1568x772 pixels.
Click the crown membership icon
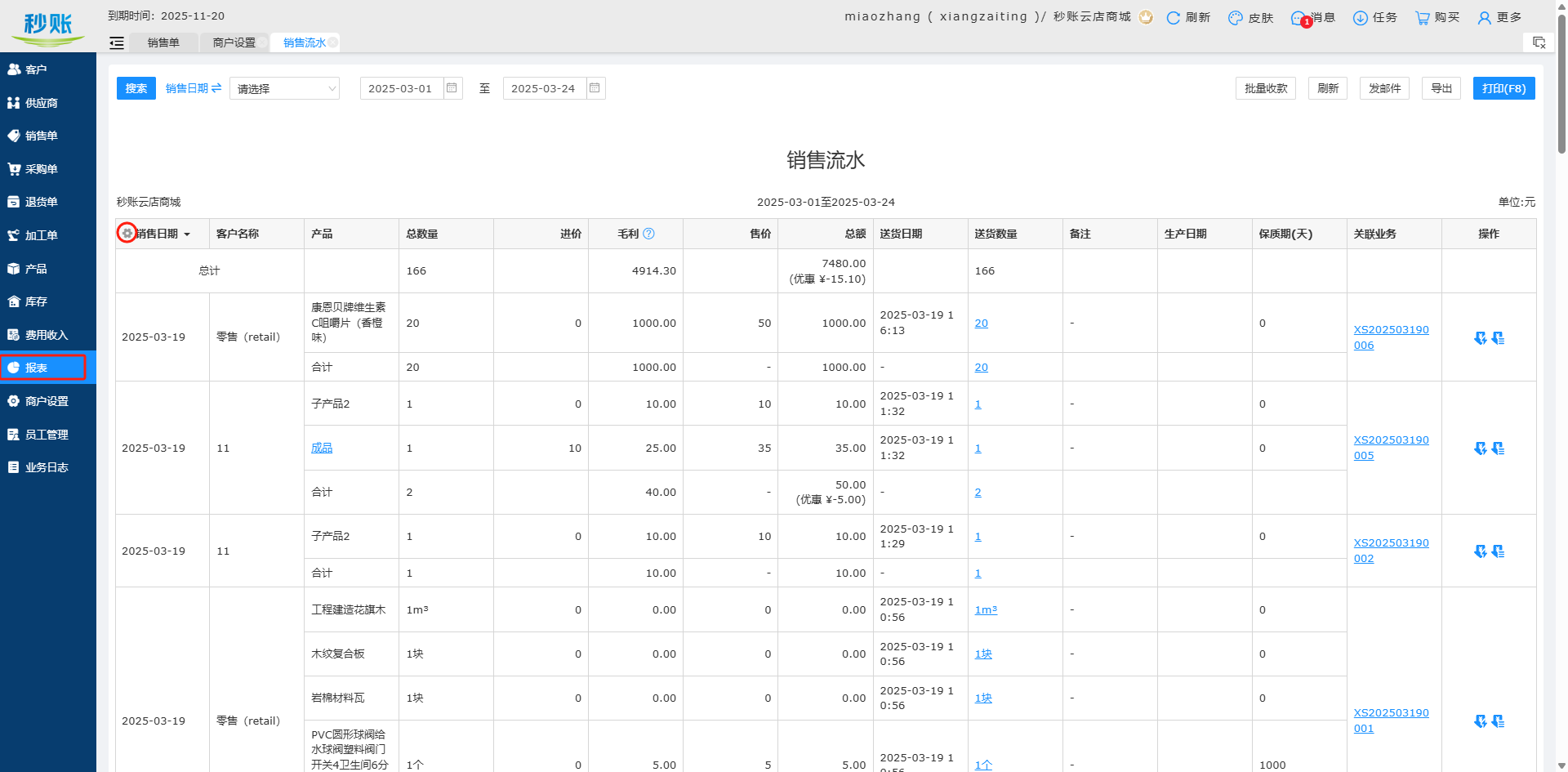point(1146,17)
